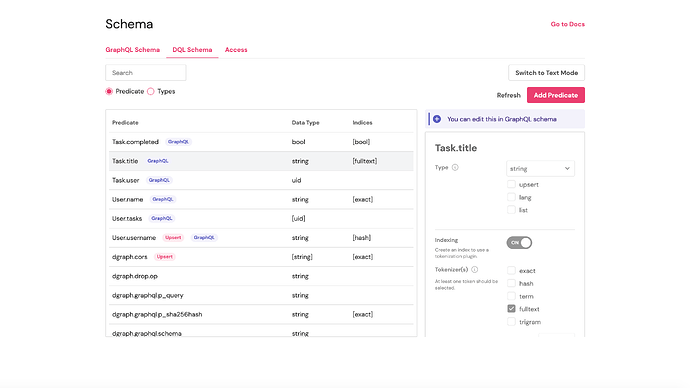Screen dimensions: 690x388
Task: Select the dgraph.graphql.p_sha256hash predicate row
Action: pyautogui.click(x=261, y=314)
